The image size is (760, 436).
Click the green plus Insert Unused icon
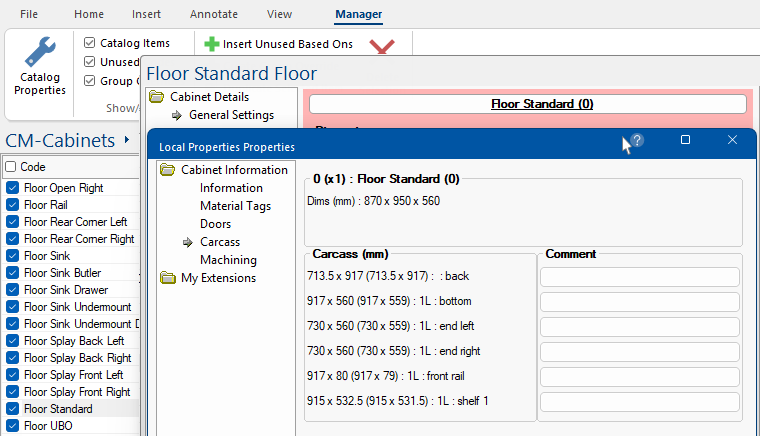[x=211, y=44]
